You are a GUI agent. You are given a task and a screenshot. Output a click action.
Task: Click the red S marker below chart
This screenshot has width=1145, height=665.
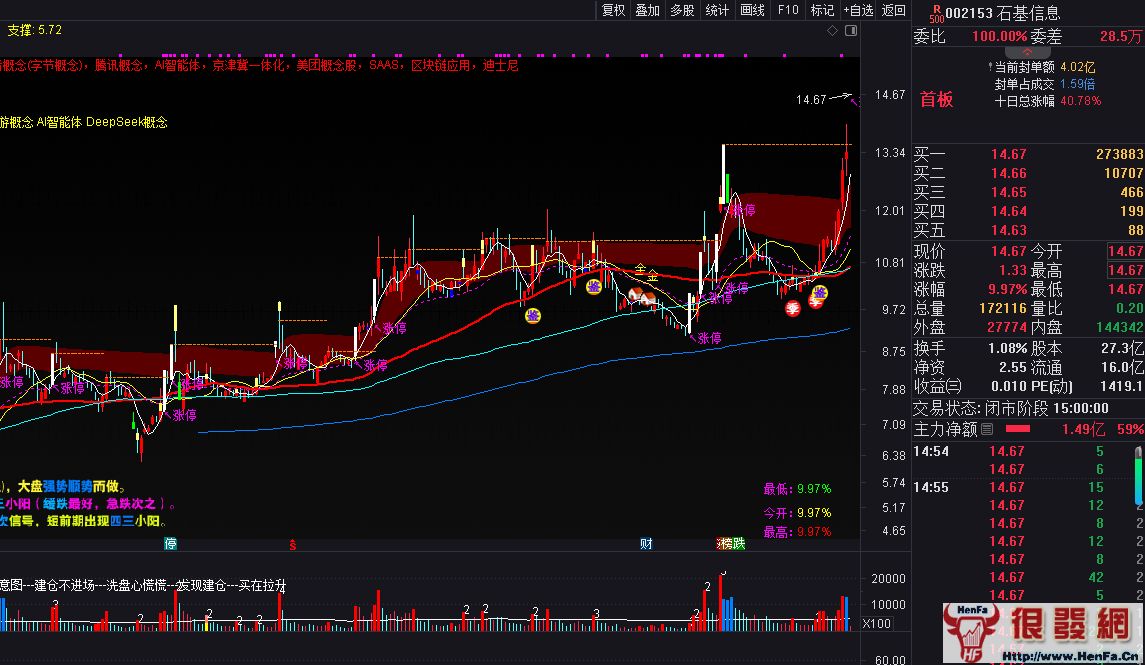pos(292,544)
